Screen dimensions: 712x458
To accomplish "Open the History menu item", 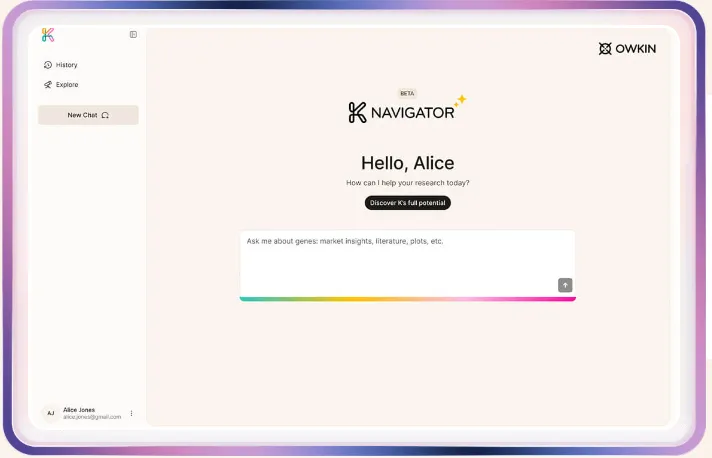I will point(66,65).
